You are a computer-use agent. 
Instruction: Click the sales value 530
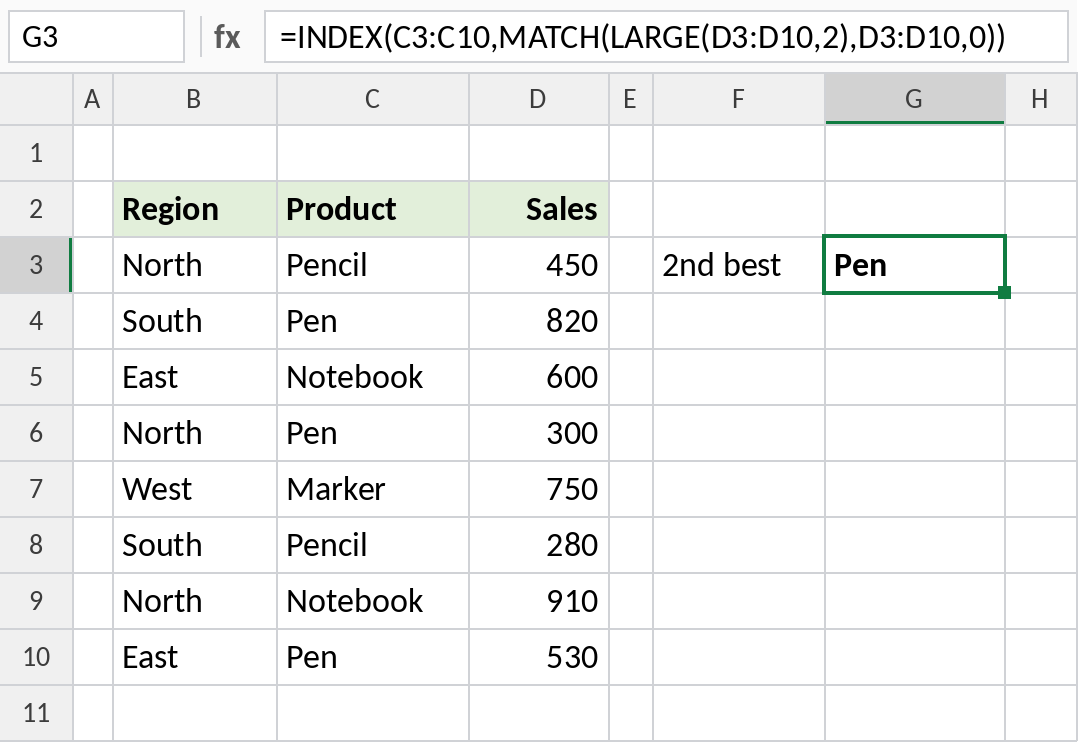[x=538, y=657]
